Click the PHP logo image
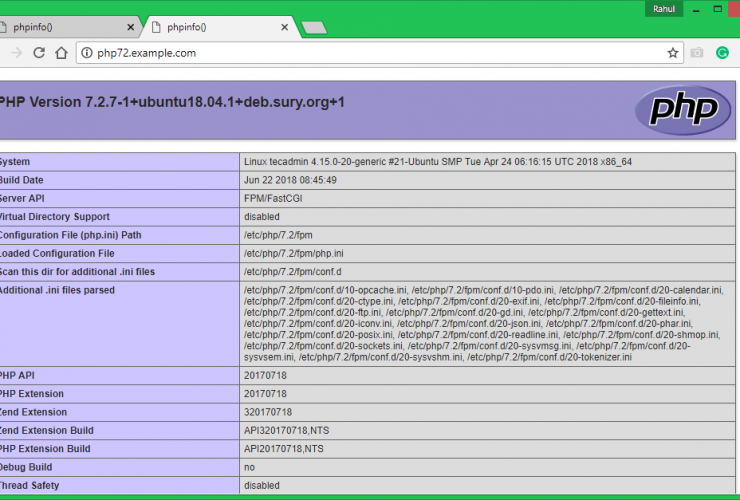 click(683, 108)
